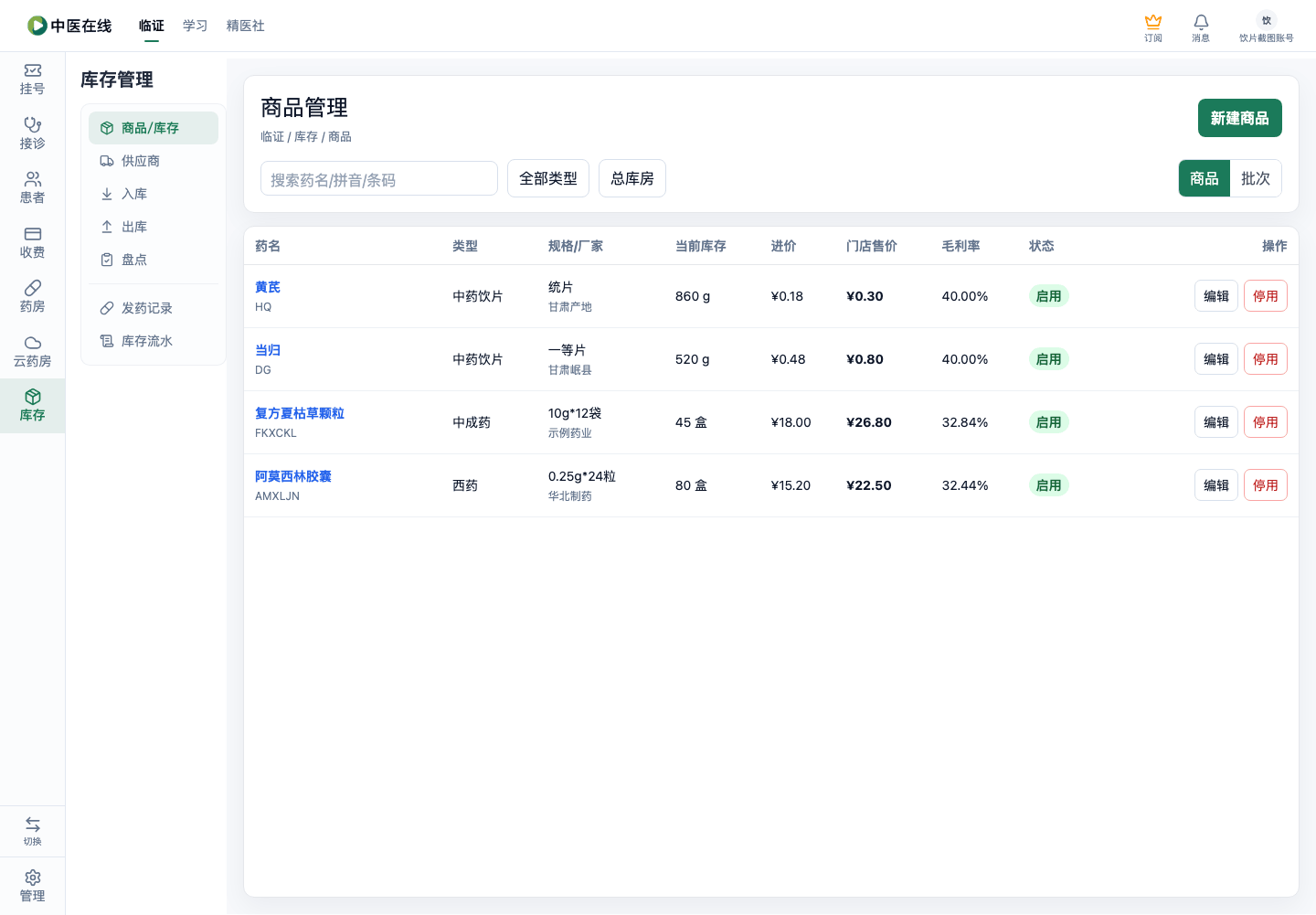
Task: Click the 药名 column header
Action: click(x=268, y=246)
